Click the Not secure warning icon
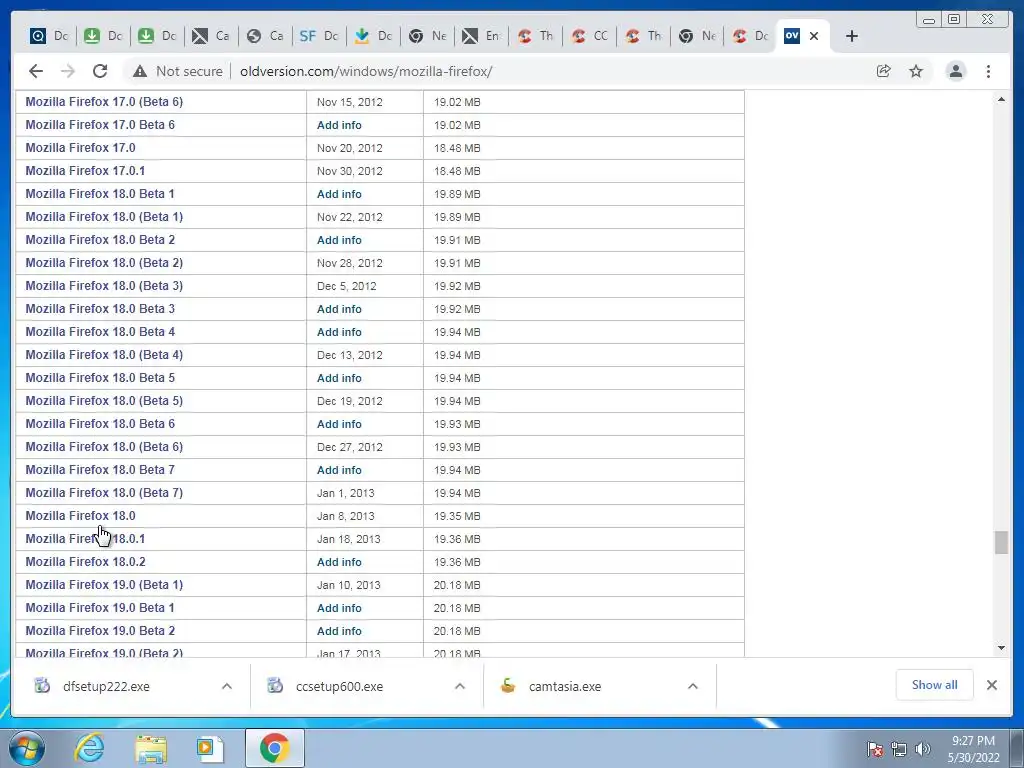The image size is (1024, 768). (x=140, y=71)
